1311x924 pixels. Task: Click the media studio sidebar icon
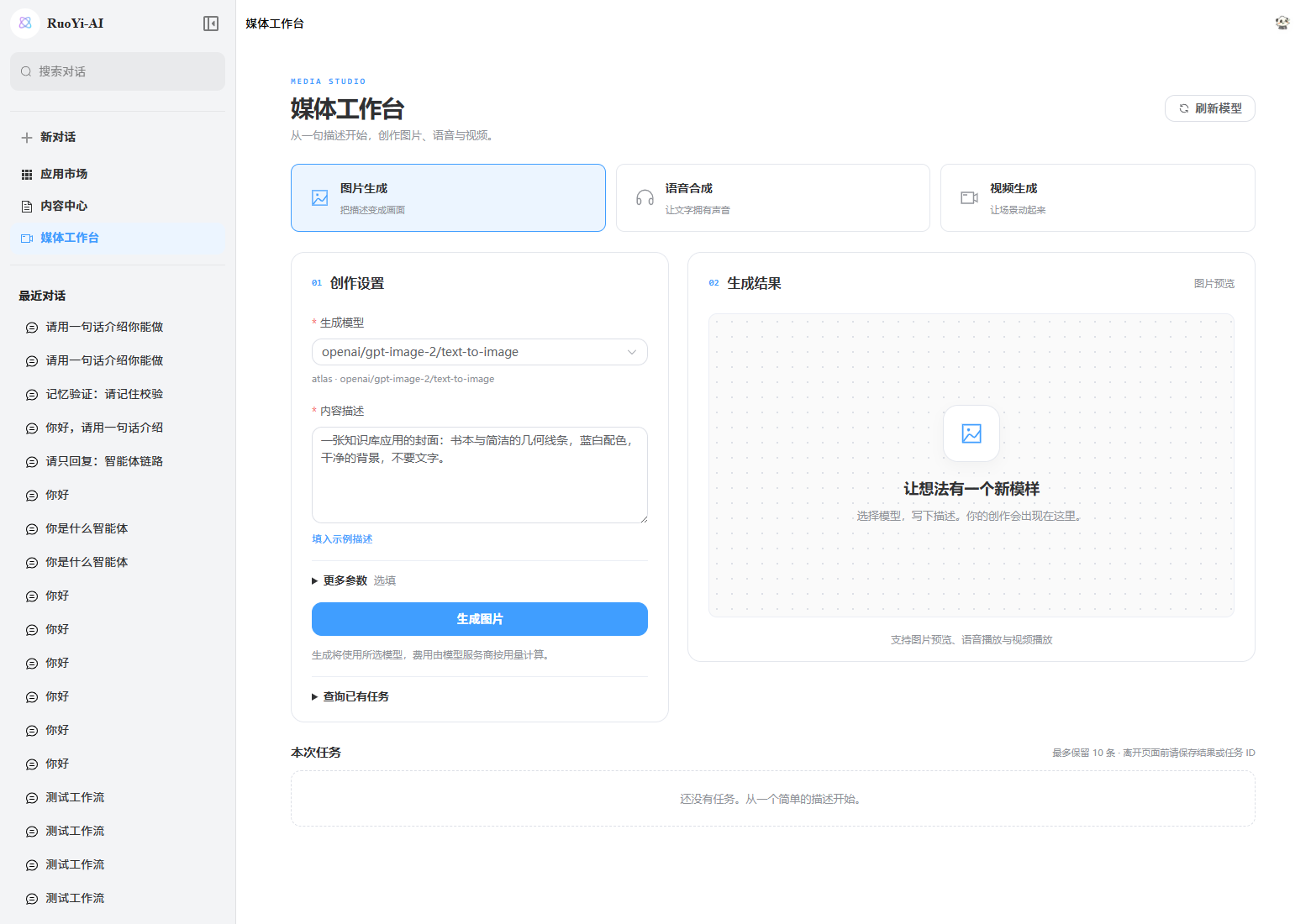[x=27, y=239]
